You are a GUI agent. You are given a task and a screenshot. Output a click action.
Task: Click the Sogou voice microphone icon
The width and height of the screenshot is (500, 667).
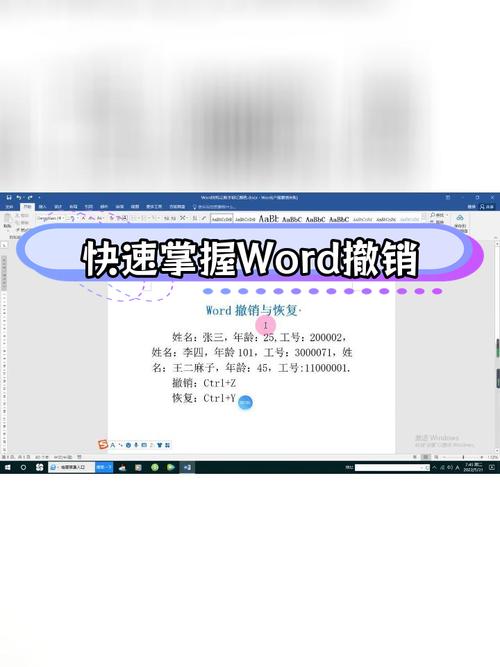(136, 445)
